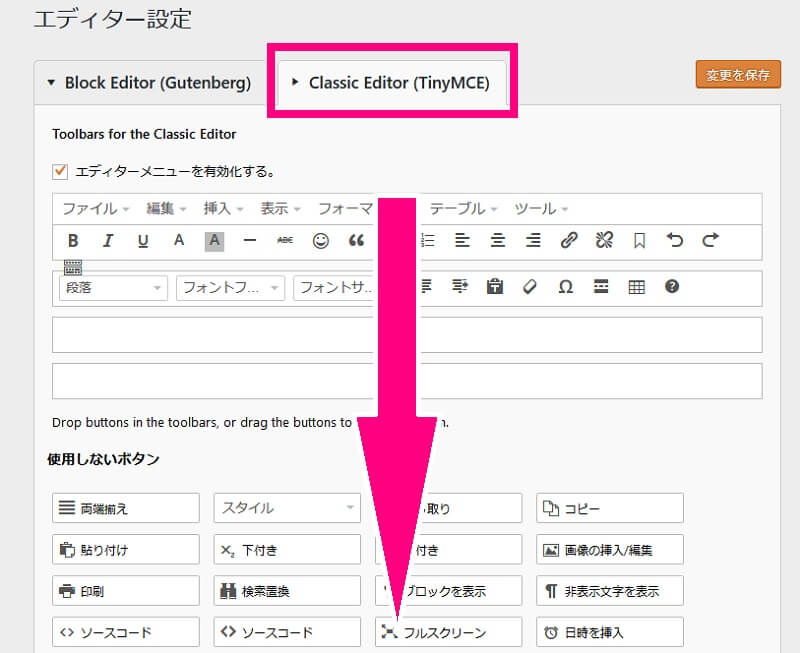Select the undo arrow icon

click(675, 241)
